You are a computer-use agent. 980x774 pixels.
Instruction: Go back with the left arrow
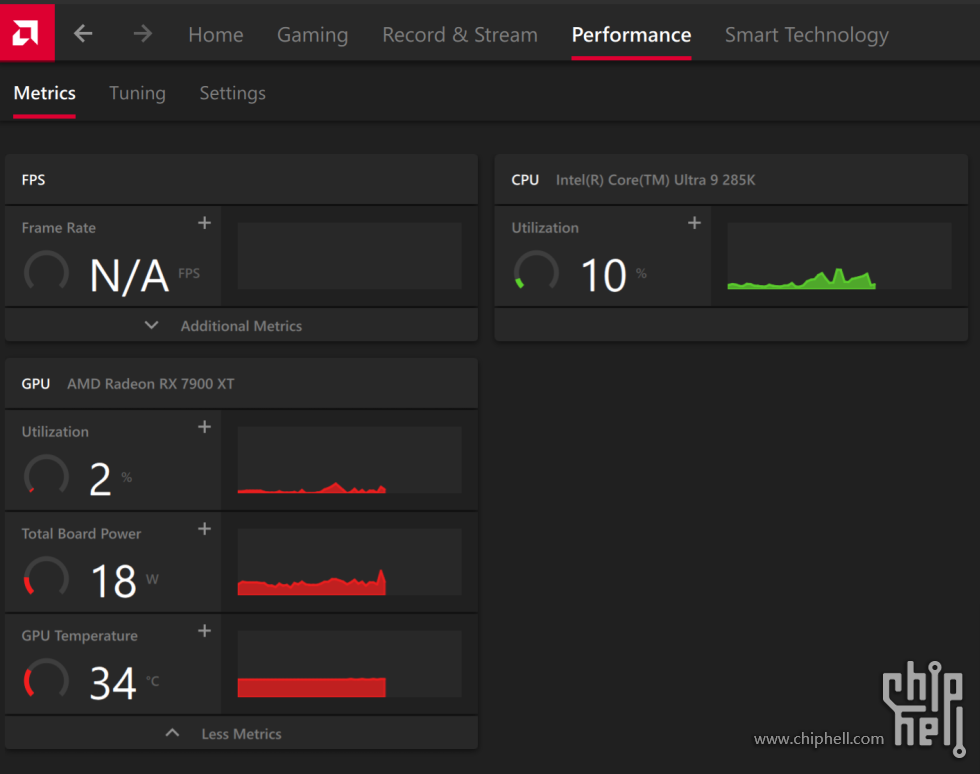[x=83, y=34]
